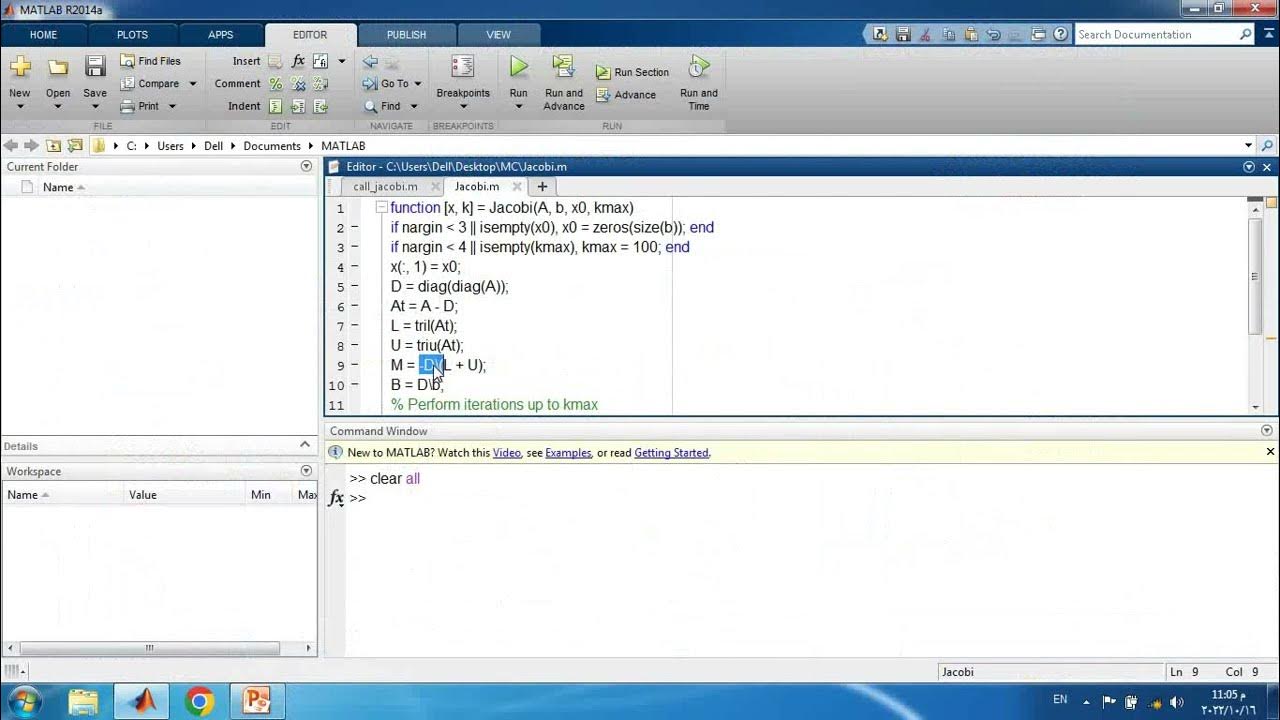Click the fx insert function icon
The width and height of the screenshot is (1280, 720).
(298, 61)
